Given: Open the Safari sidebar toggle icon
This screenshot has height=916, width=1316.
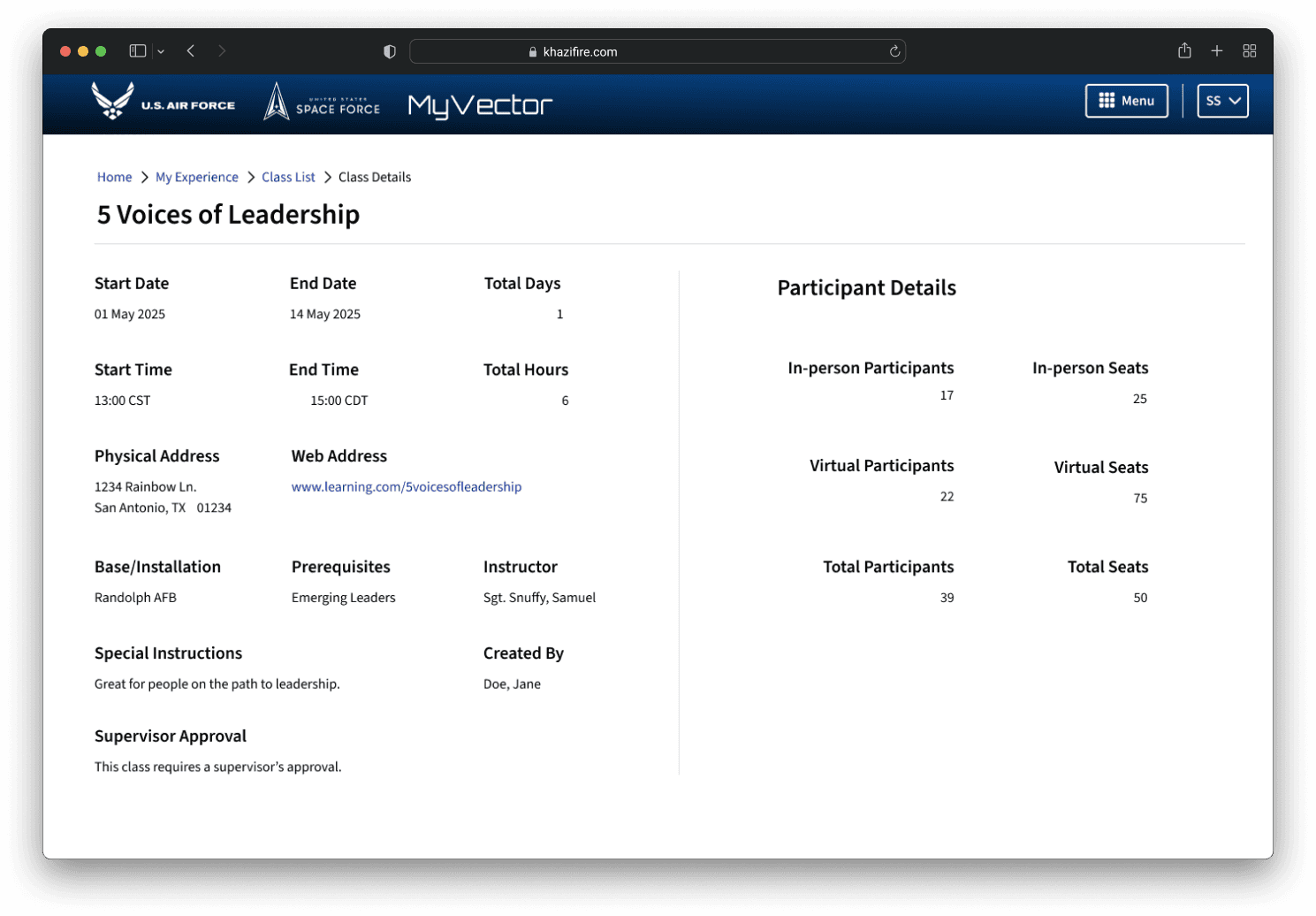Looking at the screenshot, I should coord(138,51).
